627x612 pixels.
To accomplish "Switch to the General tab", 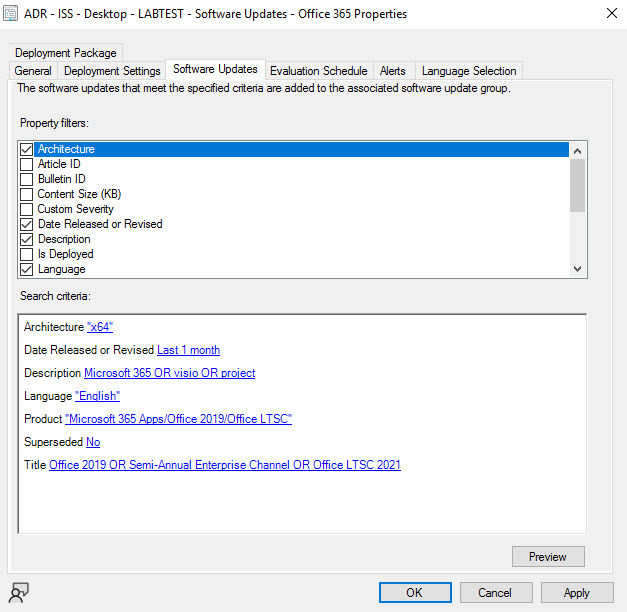I will click(33, 71).
